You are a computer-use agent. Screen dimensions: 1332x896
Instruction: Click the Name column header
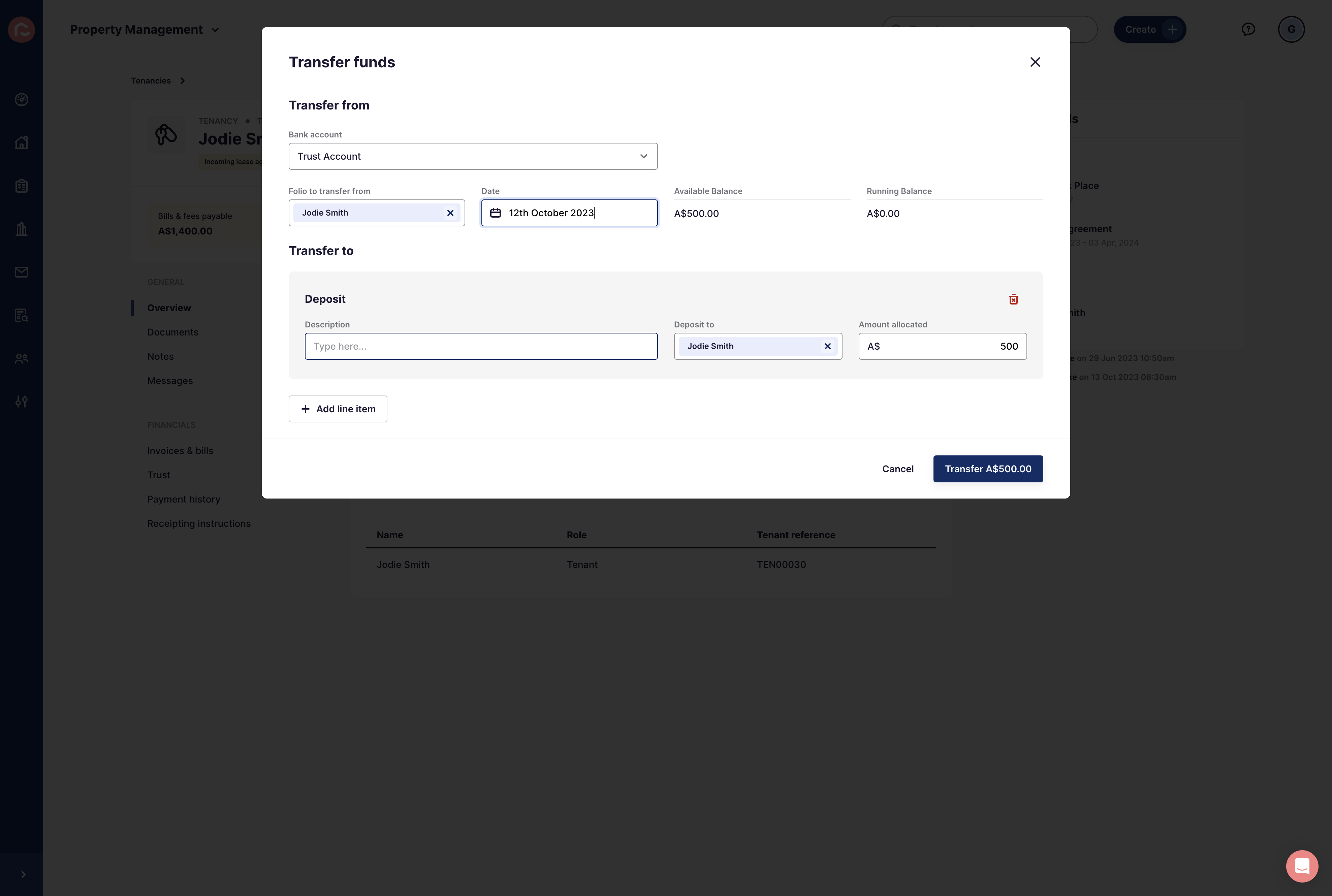pos(390,535)
